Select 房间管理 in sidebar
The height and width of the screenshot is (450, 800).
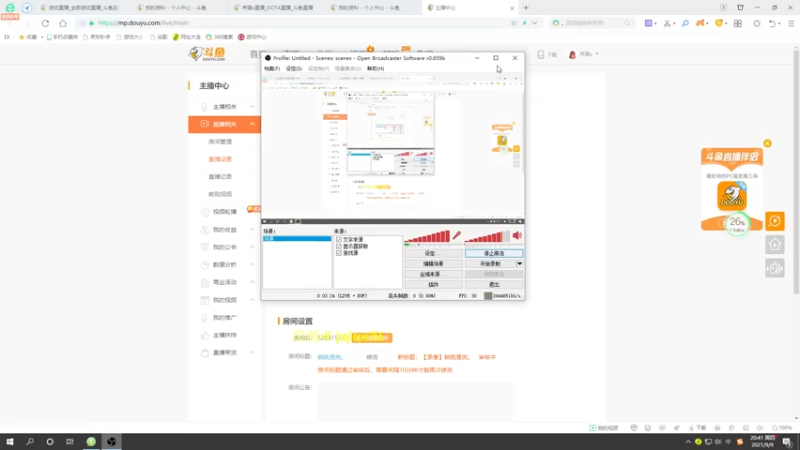pyautogui.click(x=220, y=142)
